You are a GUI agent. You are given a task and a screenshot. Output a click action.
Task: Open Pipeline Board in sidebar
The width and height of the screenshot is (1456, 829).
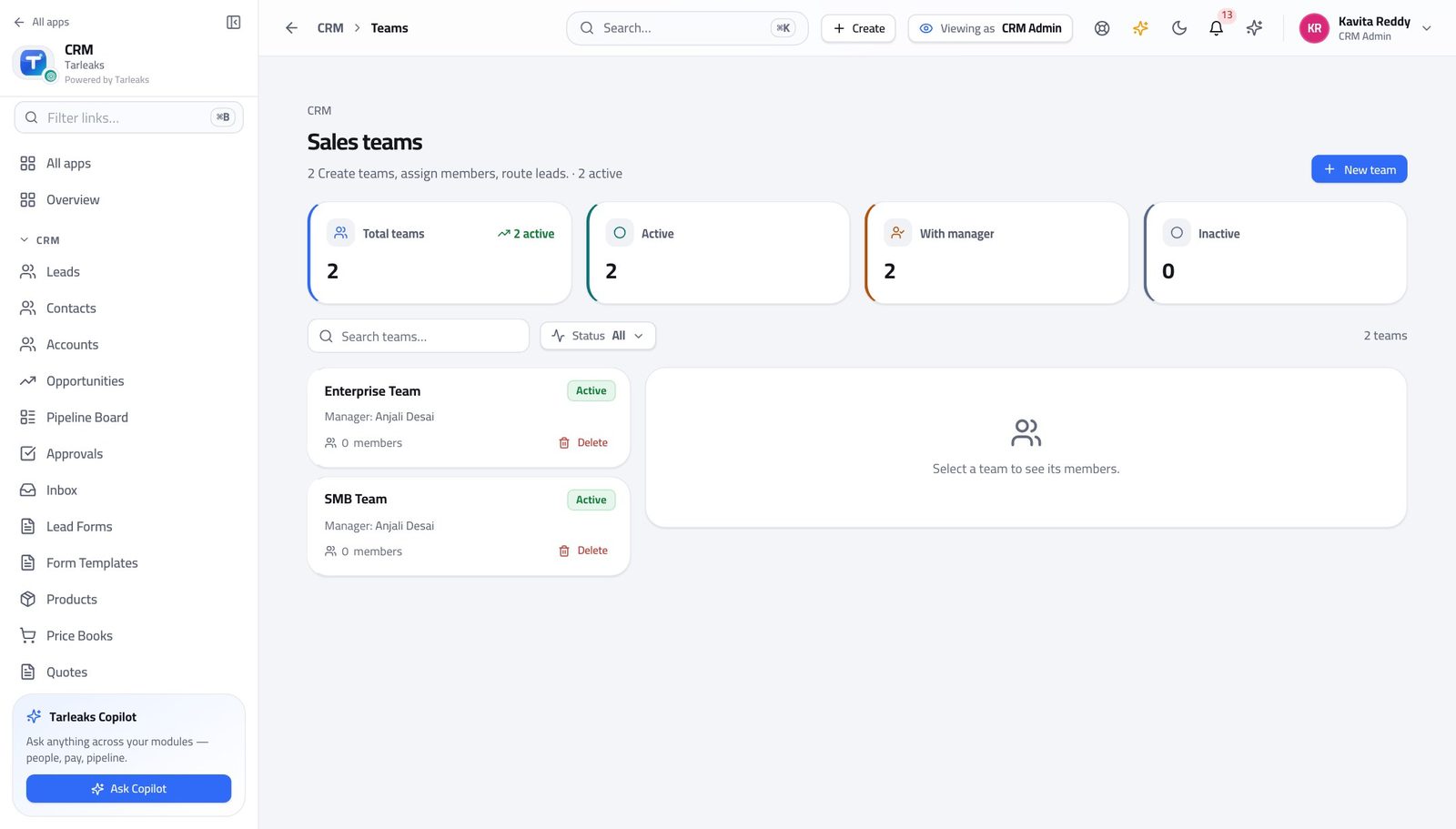point(86,417)
